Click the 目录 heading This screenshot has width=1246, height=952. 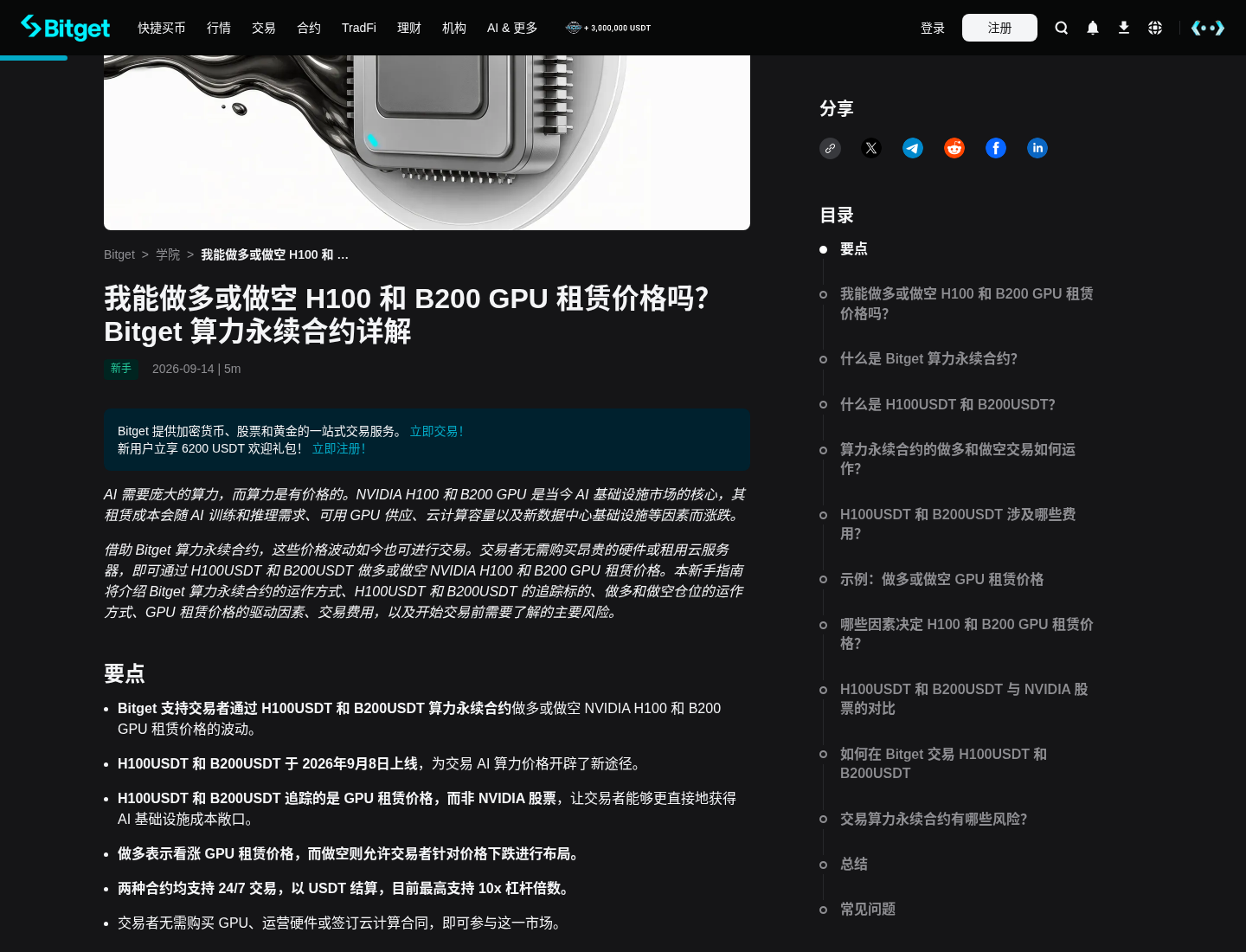(837, 215)
